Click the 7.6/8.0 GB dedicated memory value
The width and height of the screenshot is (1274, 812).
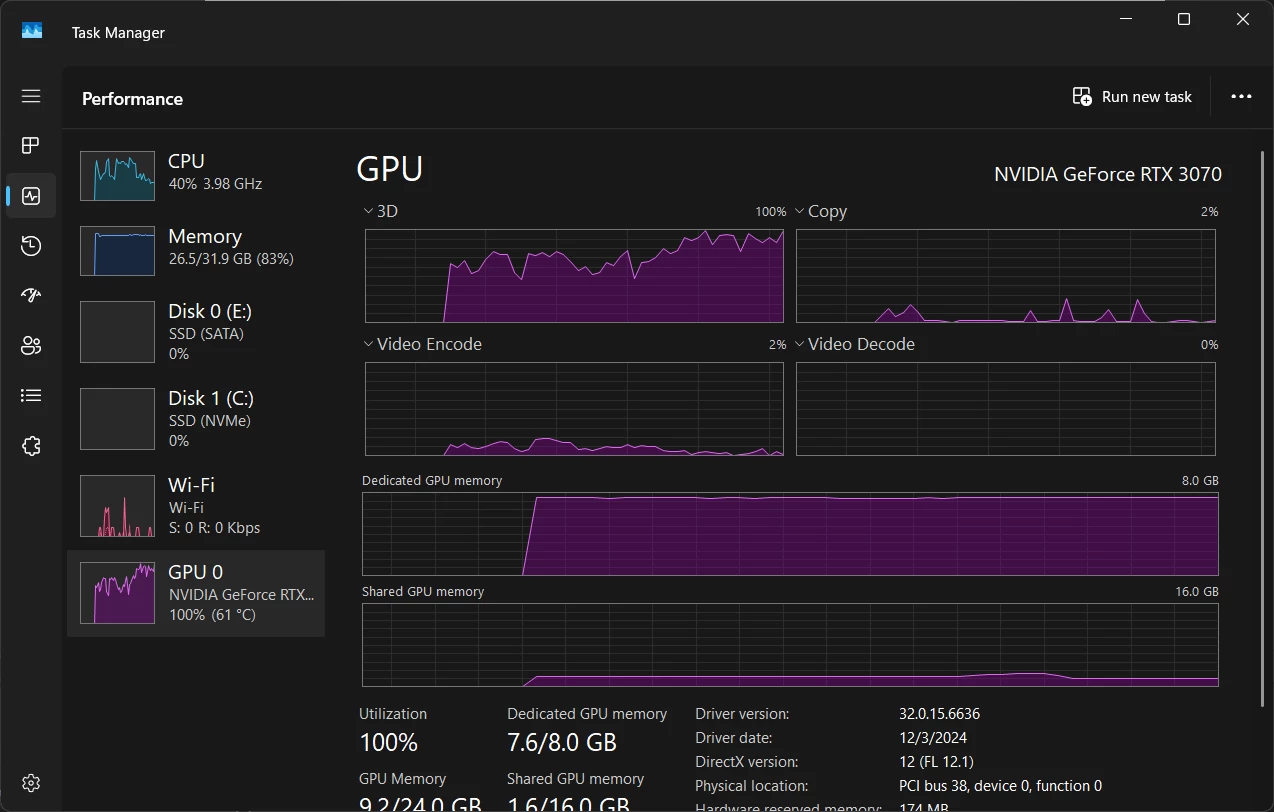562,743
